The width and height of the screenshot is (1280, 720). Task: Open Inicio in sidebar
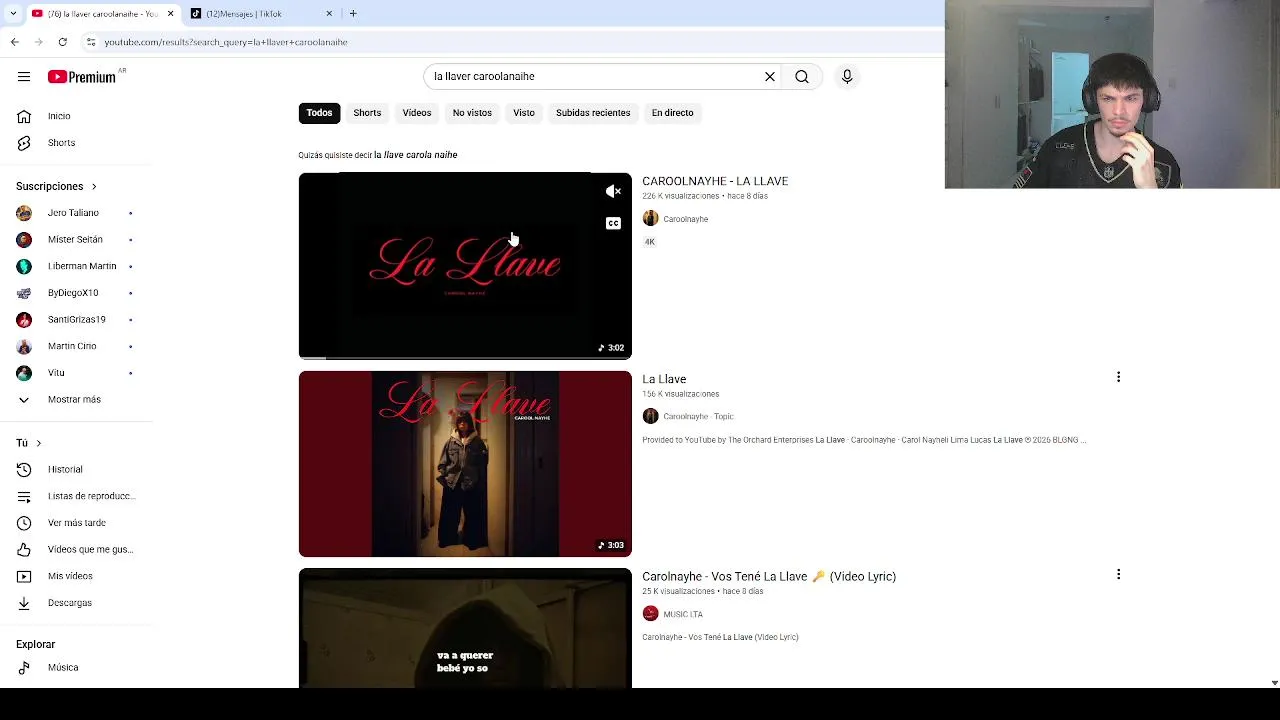tap(59, 116)
